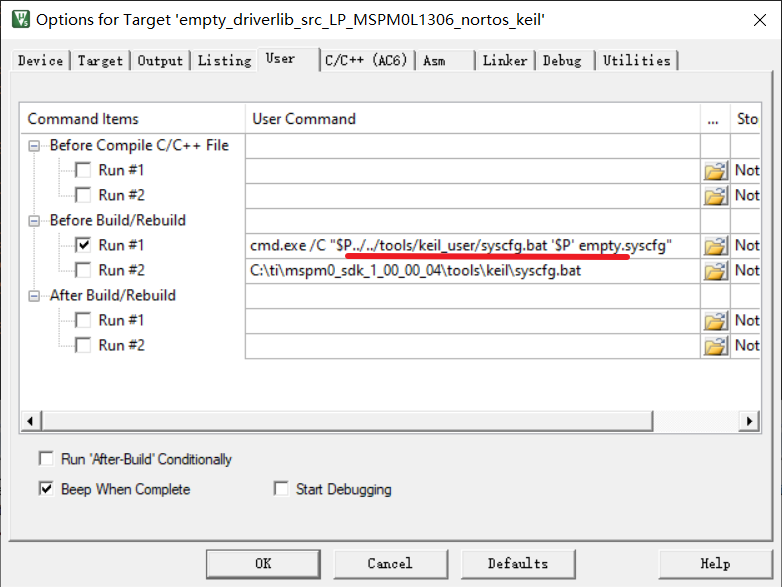This screenshot has width=782, height=587.
Task: Uncheck Beep When Complete
Action: (46, 489)
